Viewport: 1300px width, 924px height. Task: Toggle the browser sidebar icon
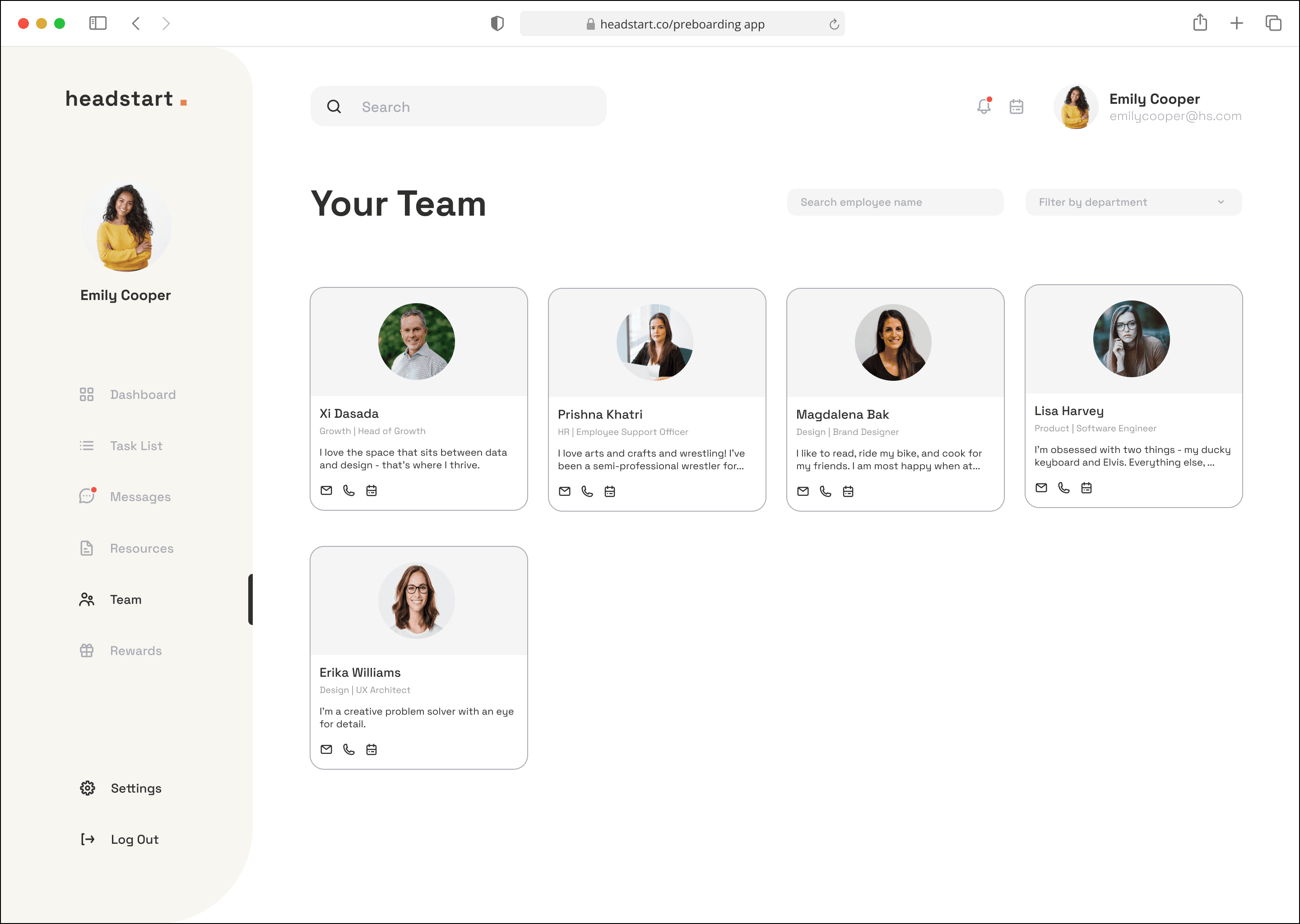tap(98, 23)
